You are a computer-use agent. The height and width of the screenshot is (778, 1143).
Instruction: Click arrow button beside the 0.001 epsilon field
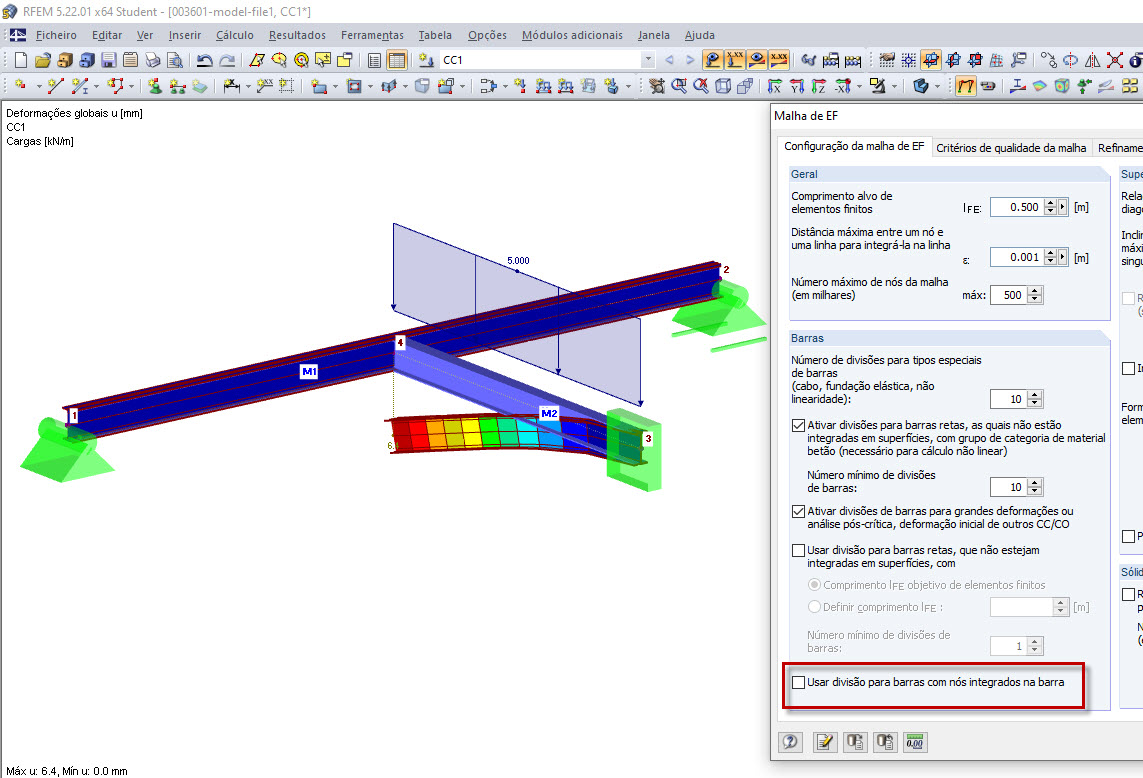tap(1062, 257)
